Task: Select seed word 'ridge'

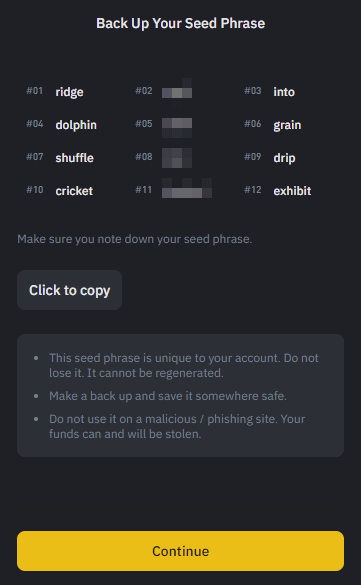Action: [69, 92]
